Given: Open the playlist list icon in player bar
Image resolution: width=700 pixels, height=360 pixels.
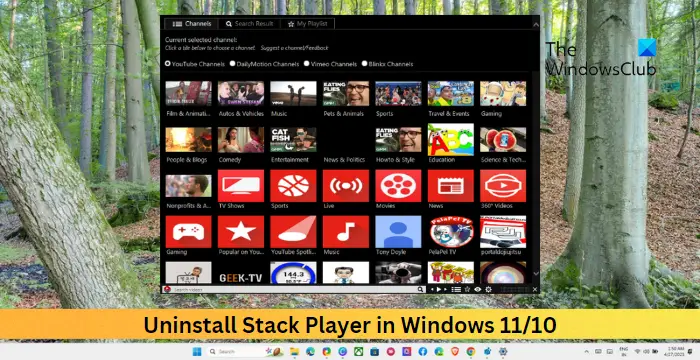Looking at the screenshot, I should [456, 289].
